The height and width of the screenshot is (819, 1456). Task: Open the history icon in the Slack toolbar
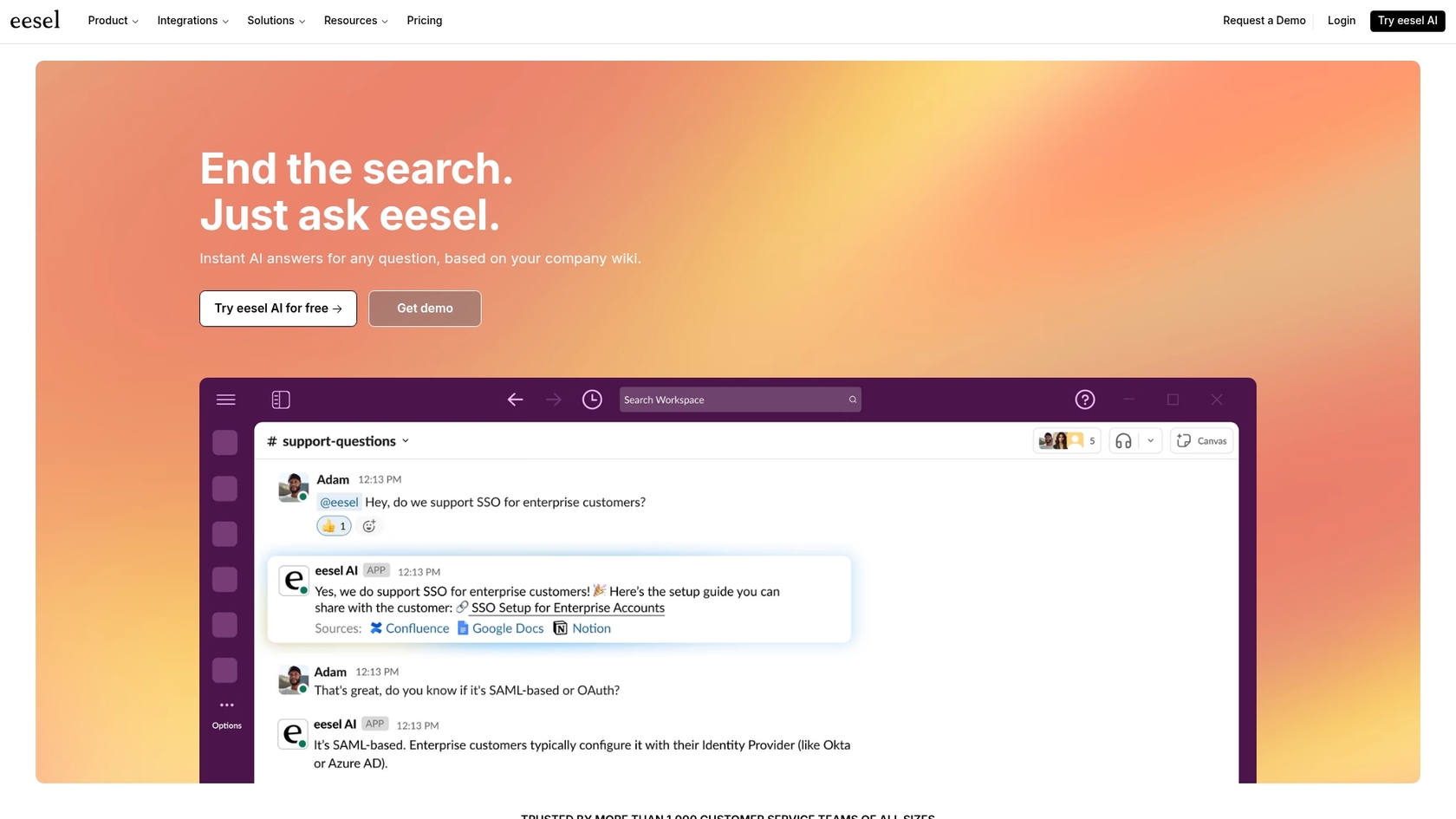tap(592, 400)
